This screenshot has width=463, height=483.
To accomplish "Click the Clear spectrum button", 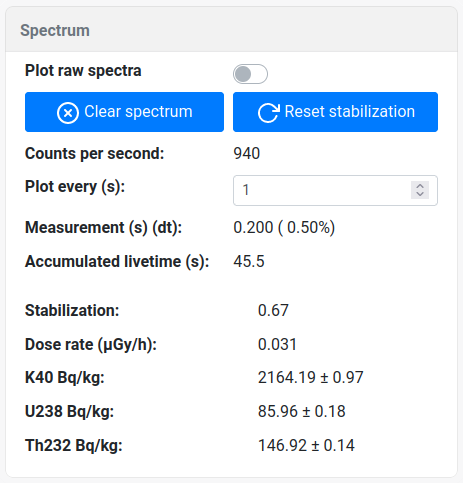I will click(124, 112).
